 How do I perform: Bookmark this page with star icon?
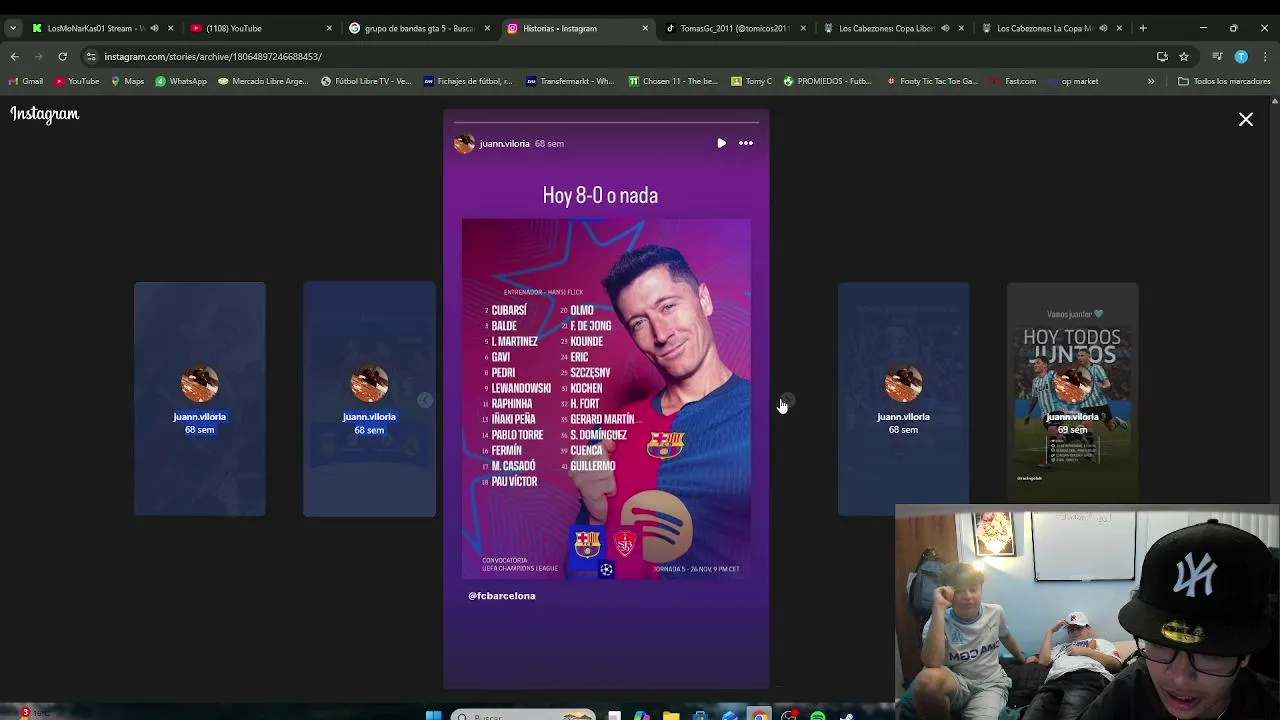[1184, 57]
